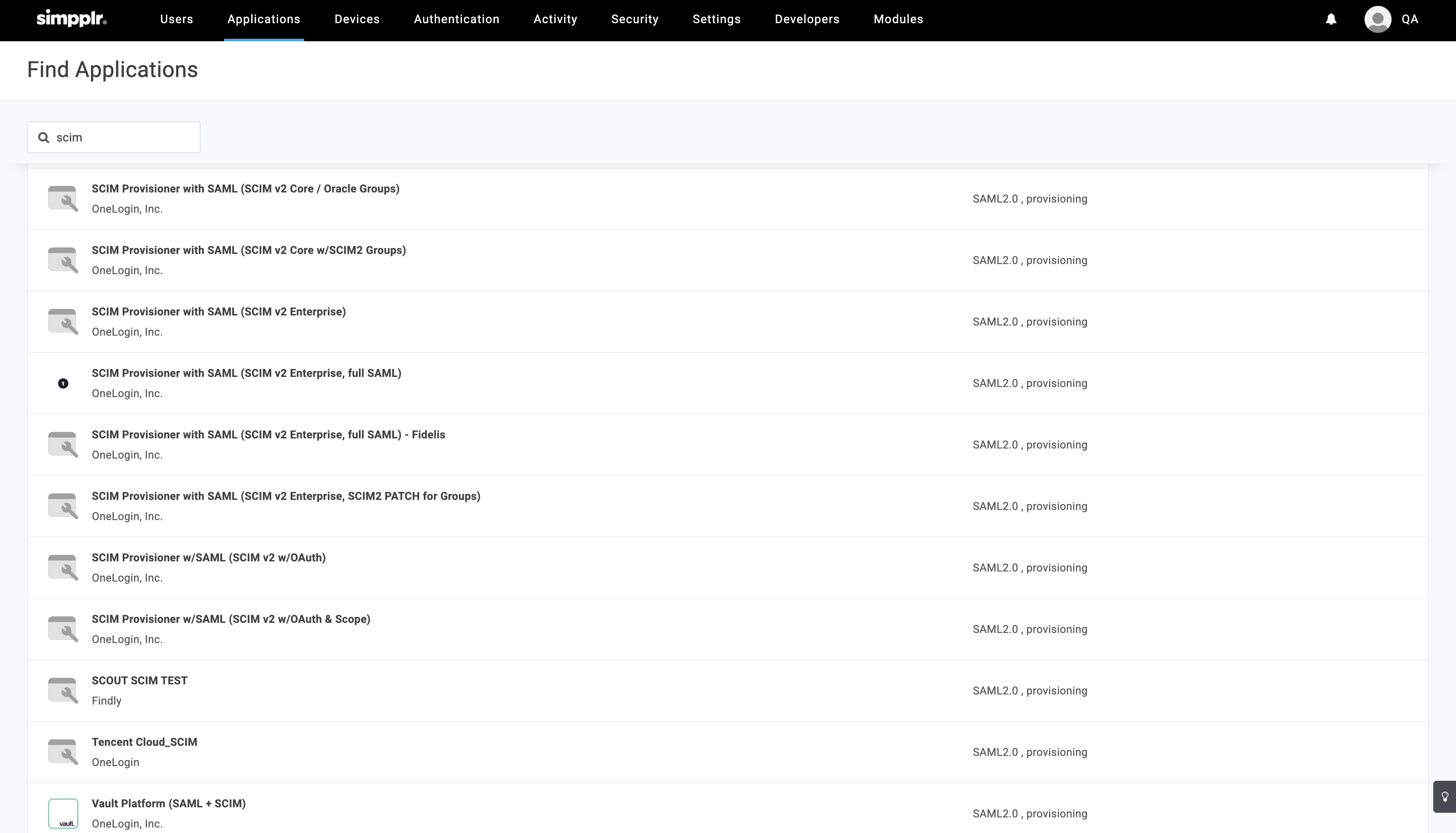Open the notifications bell
This screenshot has height=833, width=1456.
[x=1330, y=19]
